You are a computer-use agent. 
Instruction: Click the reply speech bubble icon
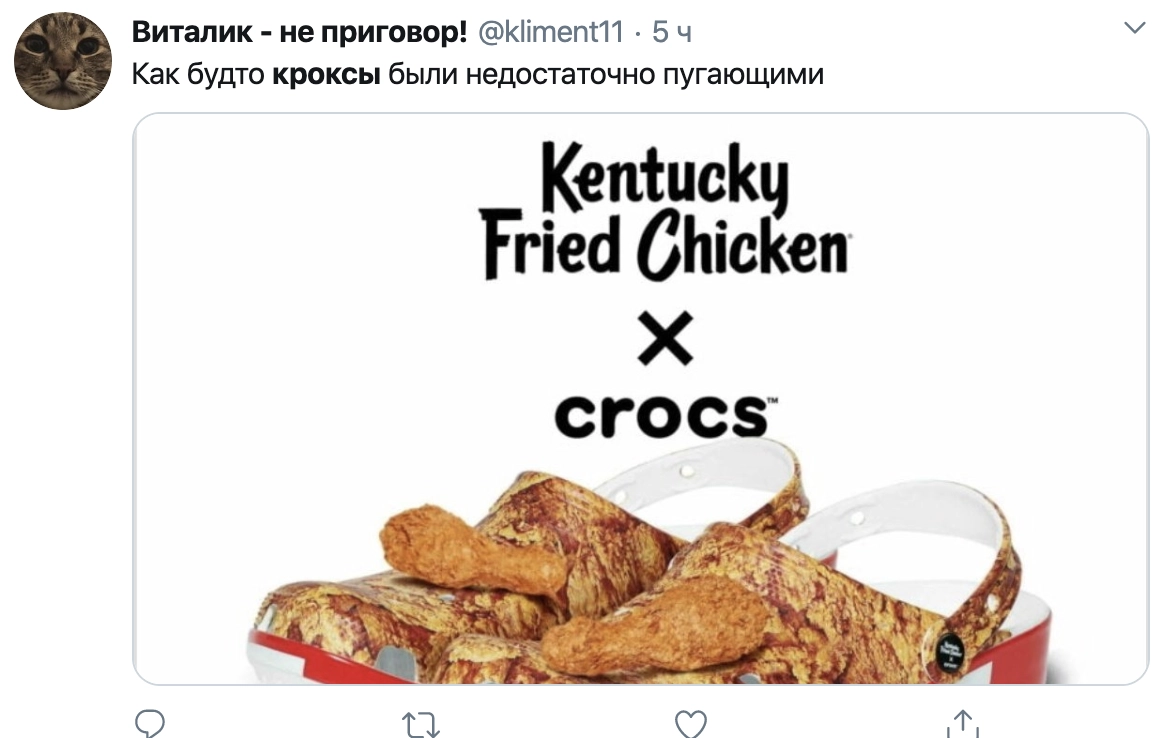tap(148, 724)
